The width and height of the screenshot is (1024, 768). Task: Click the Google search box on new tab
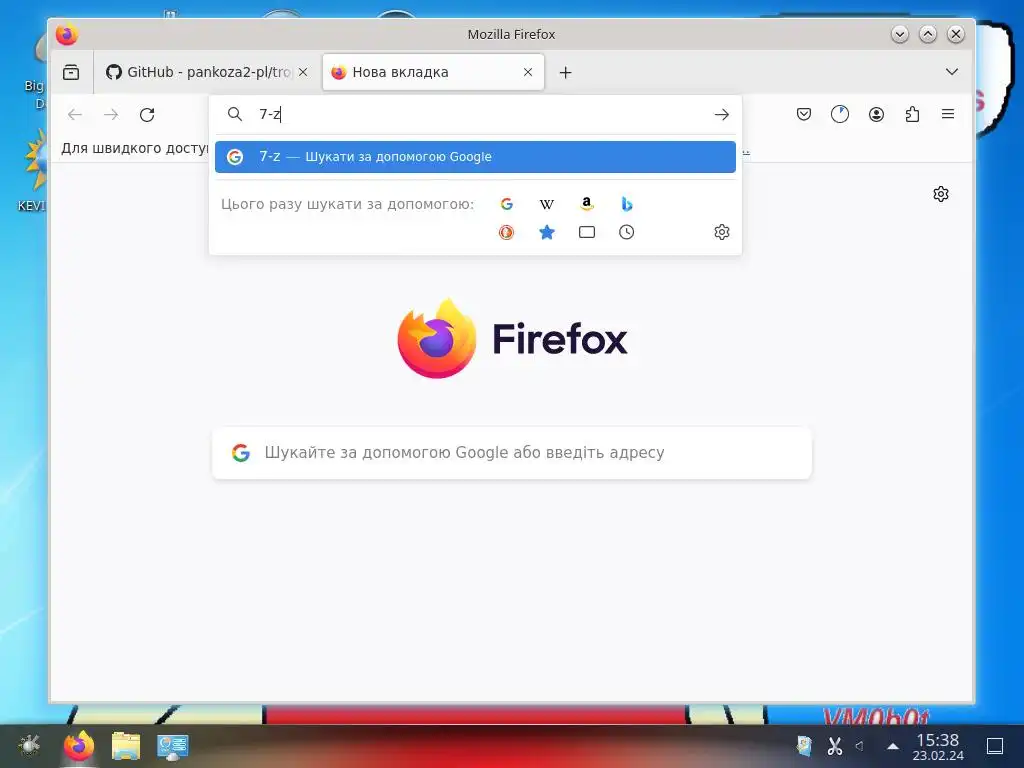[x=512, y=453]
